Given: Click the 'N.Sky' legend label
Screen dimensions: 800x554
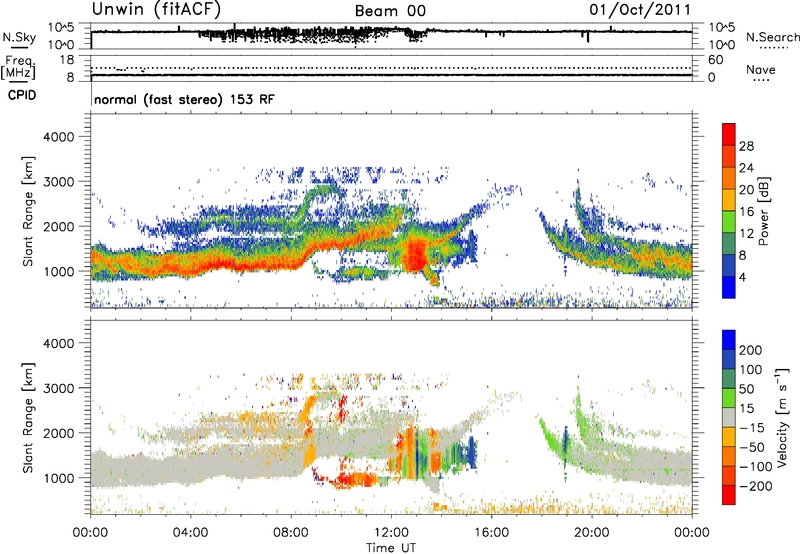Looking at the screenshot, I should [19, 37].
